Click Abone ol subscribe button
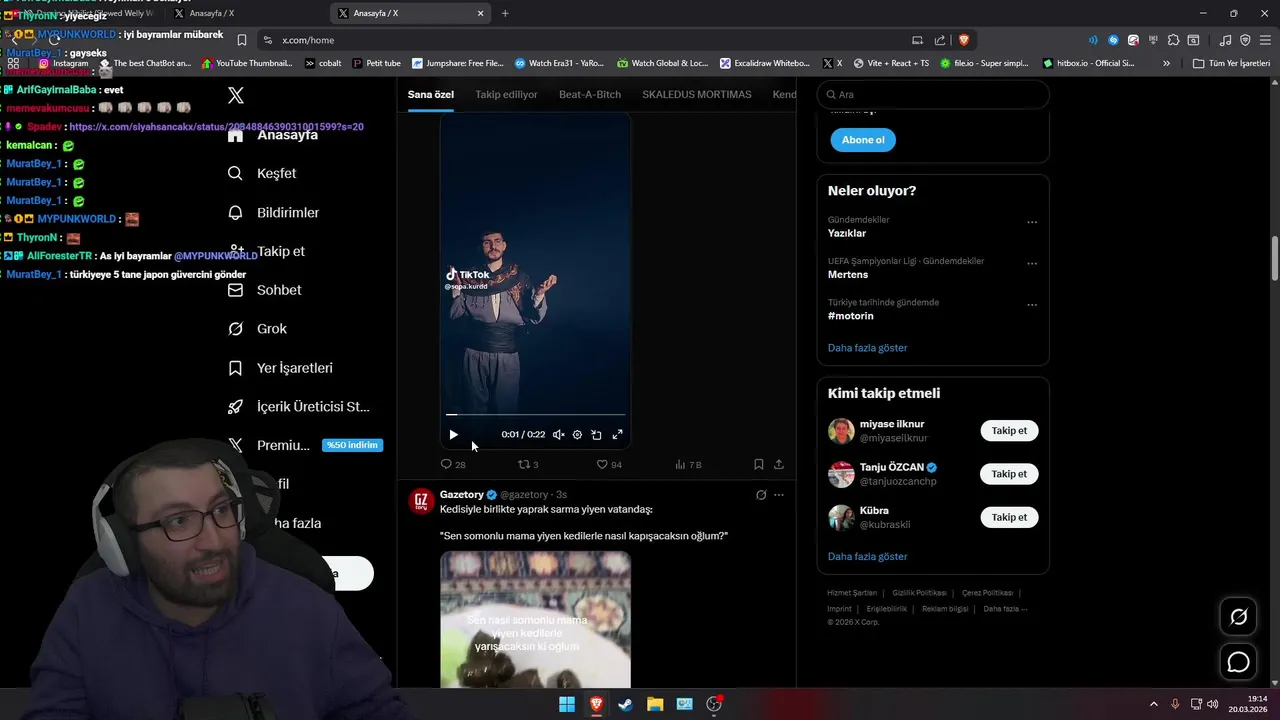This screenshot has width=1280, height=720. 863,140
